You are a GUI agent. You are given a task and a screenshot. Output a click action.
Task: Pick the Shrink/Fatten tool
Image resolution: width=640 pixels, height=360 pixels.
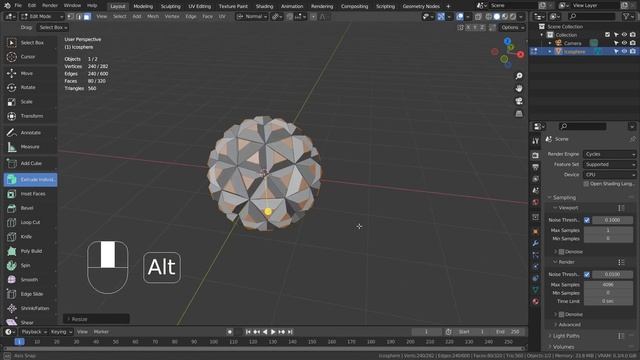click(x=31, y=308)
